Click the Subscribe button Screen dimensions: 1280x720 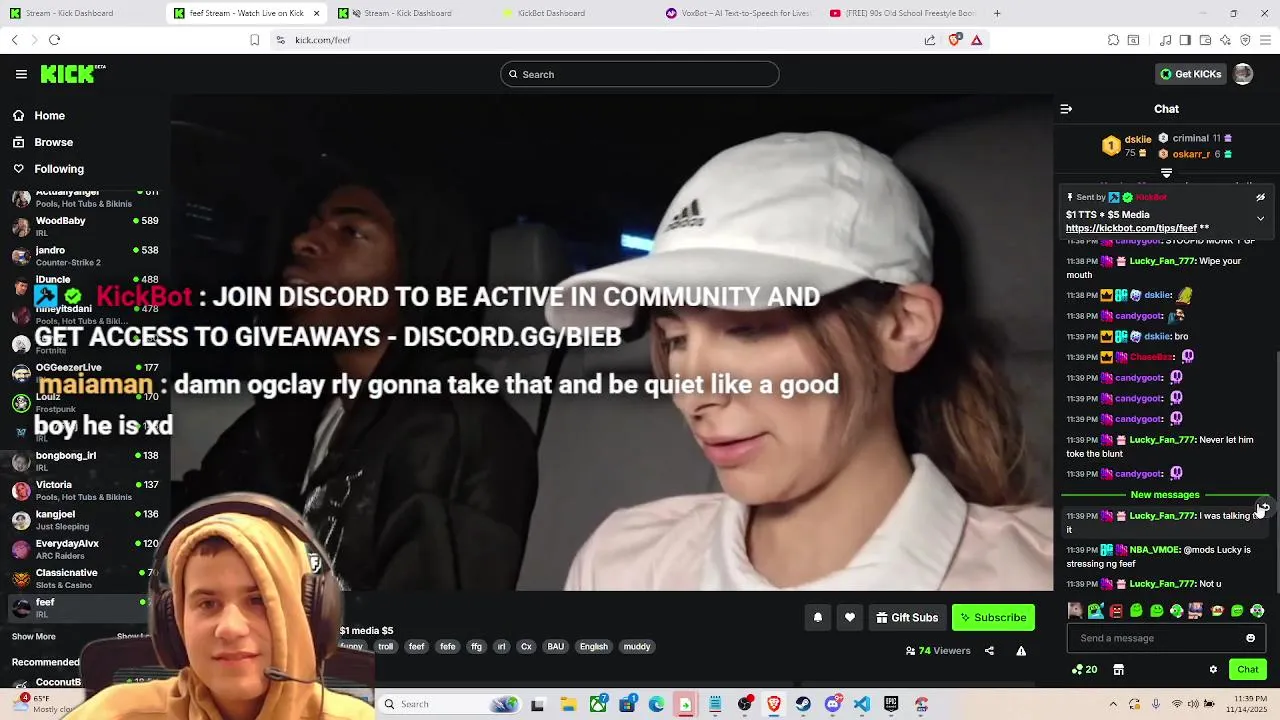[x=993, y=618]
